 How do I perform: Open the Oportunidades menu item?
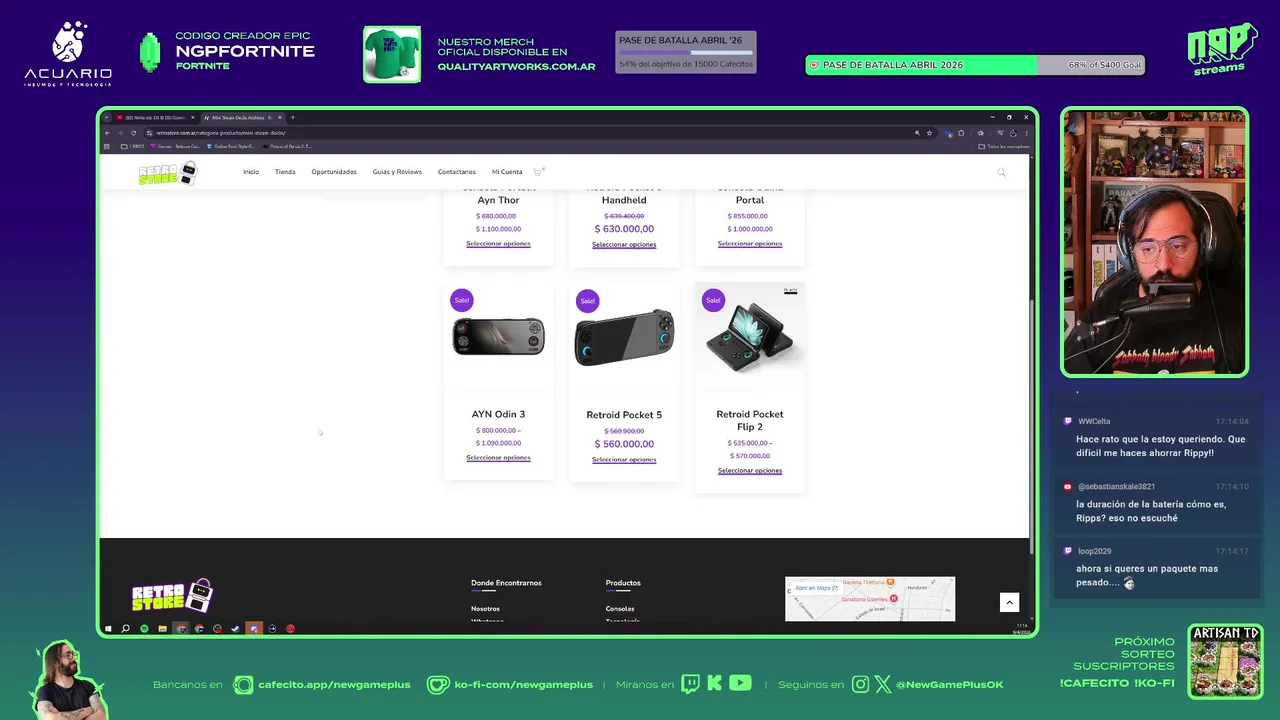click(334, 172)
